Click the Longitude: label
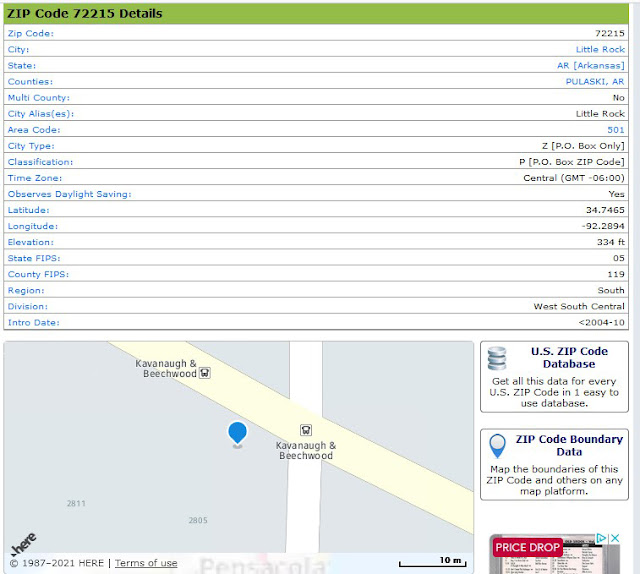Screen dimensions: 640x574 pos(33,226)
